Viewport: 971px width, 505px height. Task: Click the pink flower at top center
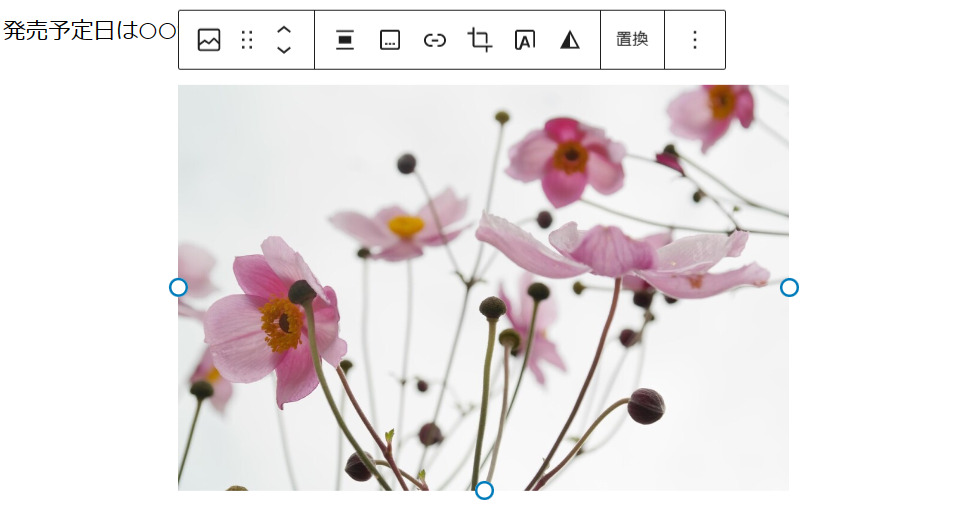[x=566, y=158]
